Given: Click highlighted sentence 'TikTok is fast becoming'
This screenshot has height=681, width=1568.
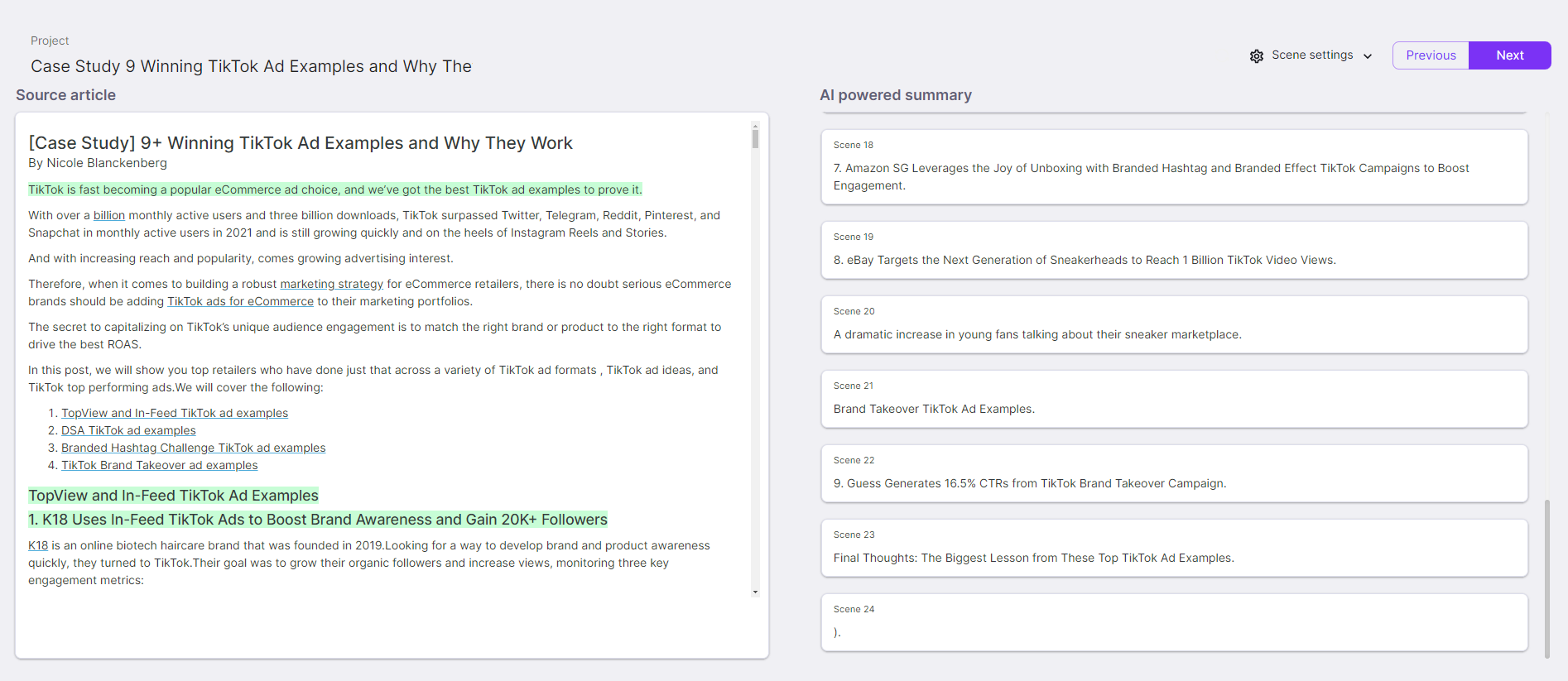Looking at the screenshot, I should click(335, 189).
